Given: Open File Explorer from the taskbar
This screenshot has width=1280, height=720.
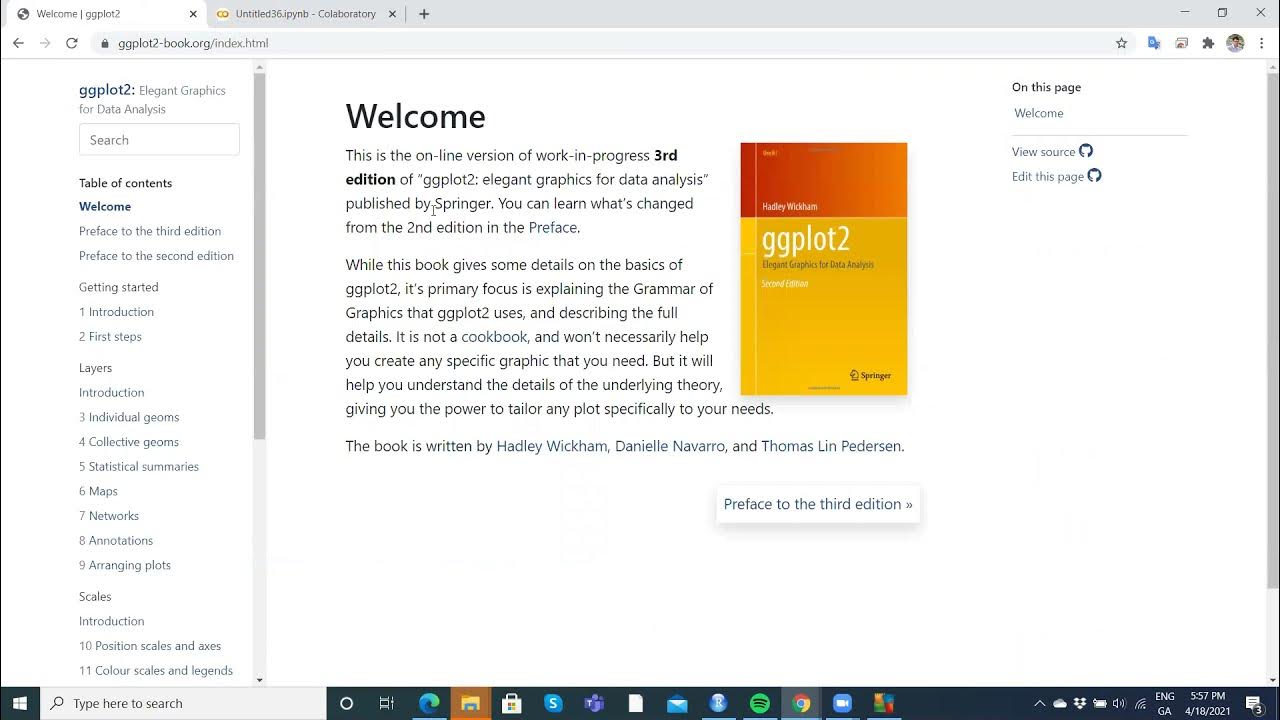Looking at the screenshot, I should [x=470, y=703].
